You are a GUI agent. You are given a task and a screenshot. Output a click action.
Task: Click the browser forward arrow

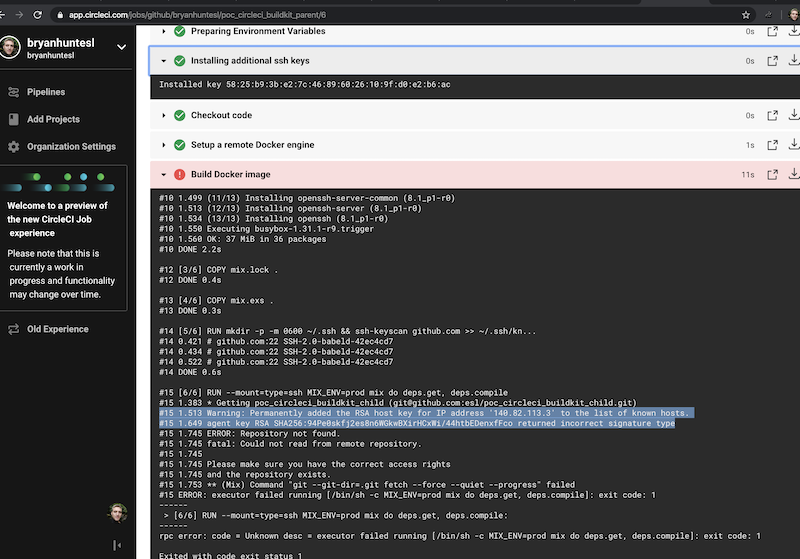(x=19, y=15)
